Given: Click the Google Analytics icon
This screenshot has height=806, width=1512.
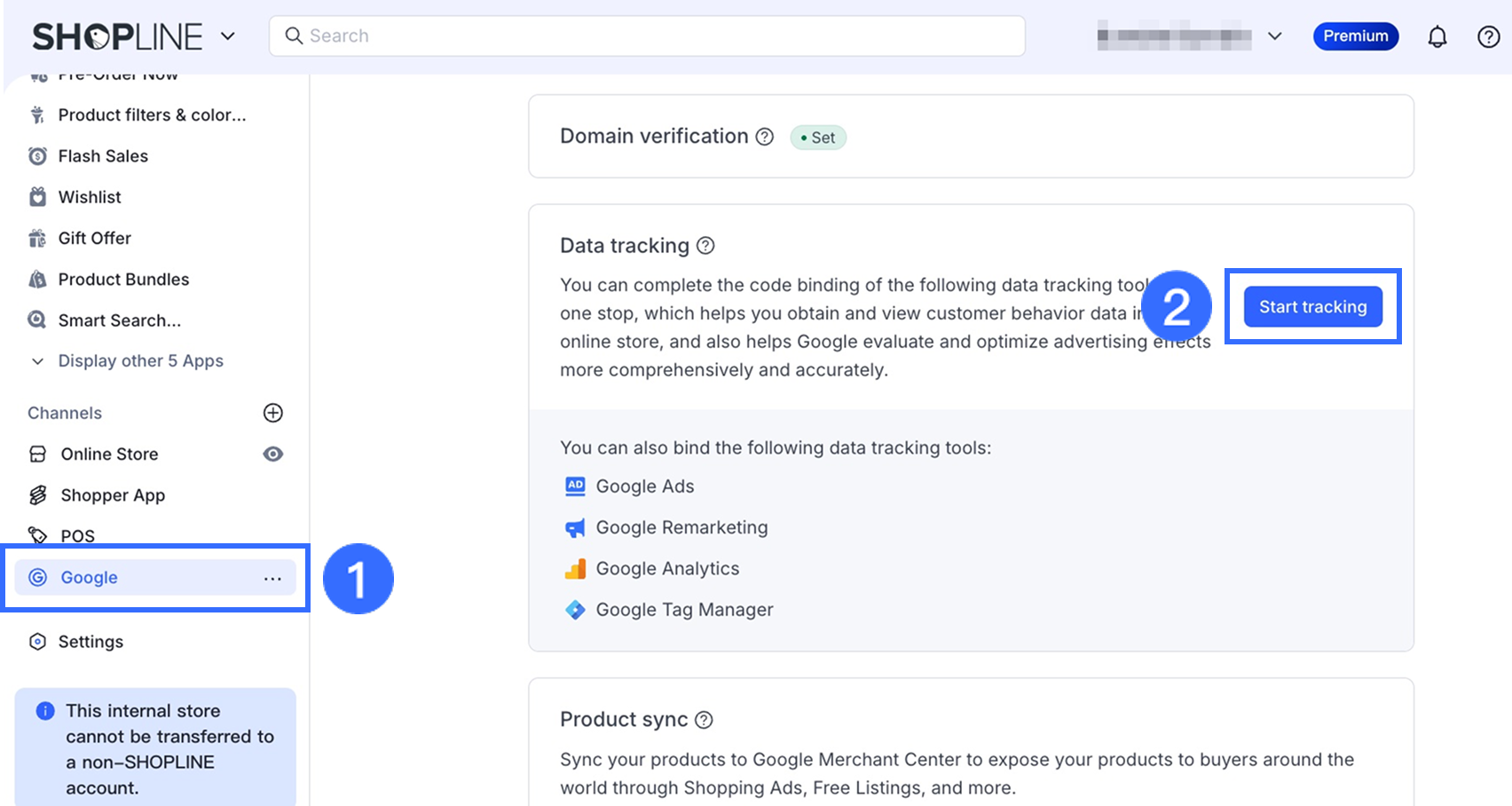Looking at the screenshot, I should 575,569.
